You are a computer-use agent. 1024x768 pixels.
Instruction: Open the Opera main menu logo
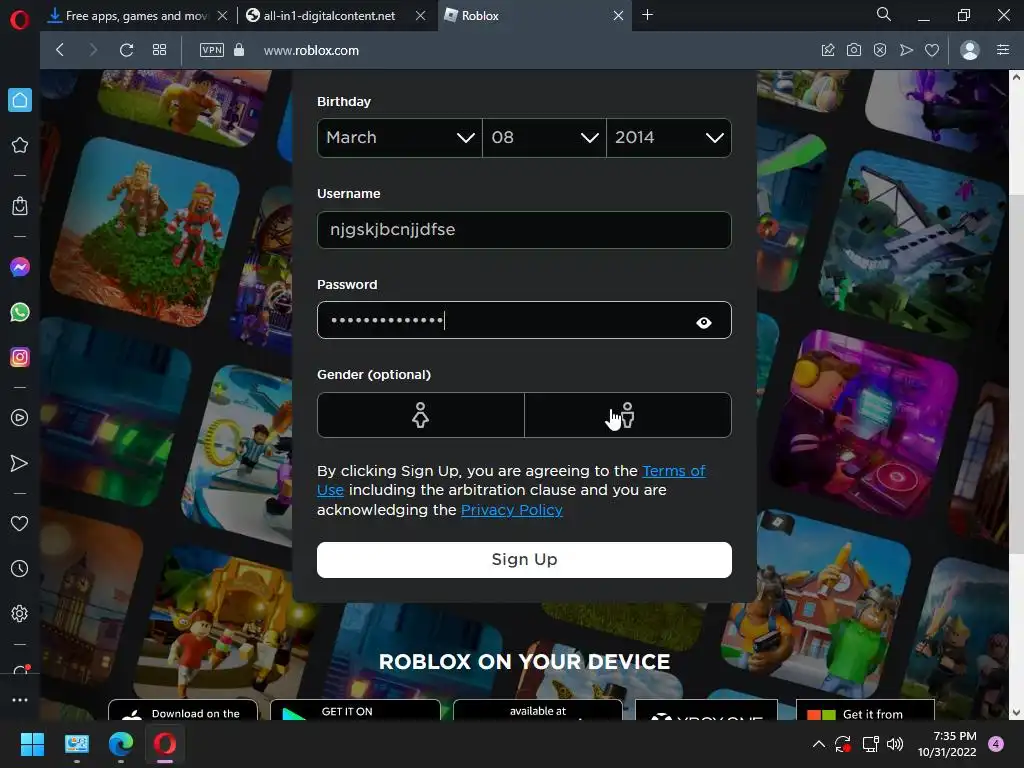tap(20, 20)
